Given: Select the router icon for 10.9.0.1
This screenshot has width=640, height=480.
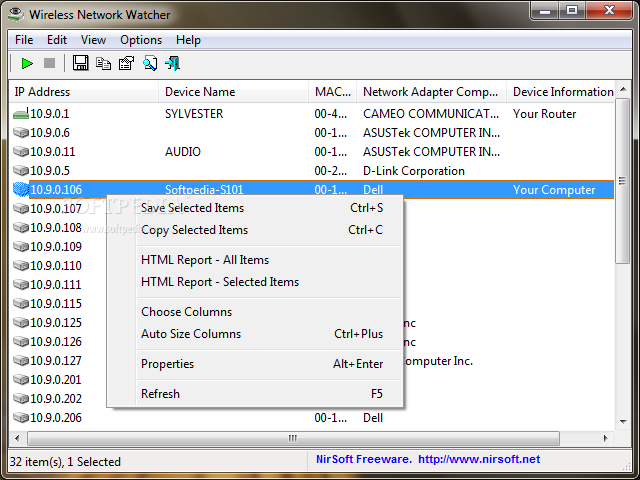Looking at the screenshot, I should (x=20, y=114).
